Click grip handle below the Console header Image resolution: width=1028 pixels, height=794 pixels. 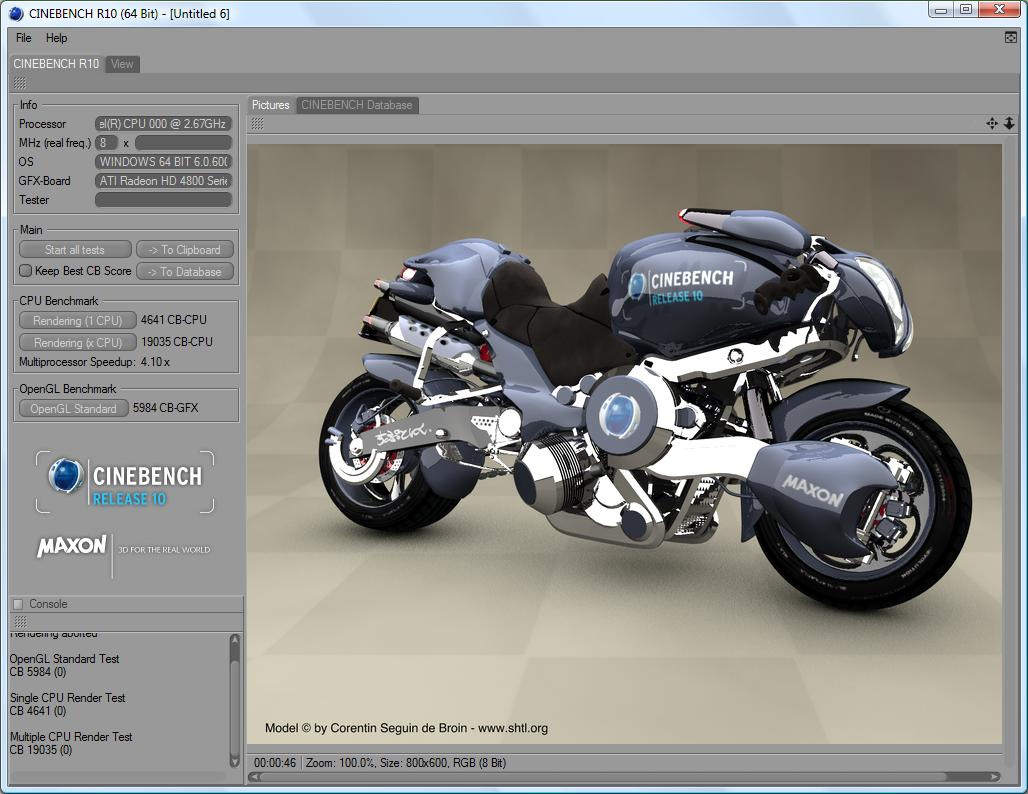pos(20,622)
